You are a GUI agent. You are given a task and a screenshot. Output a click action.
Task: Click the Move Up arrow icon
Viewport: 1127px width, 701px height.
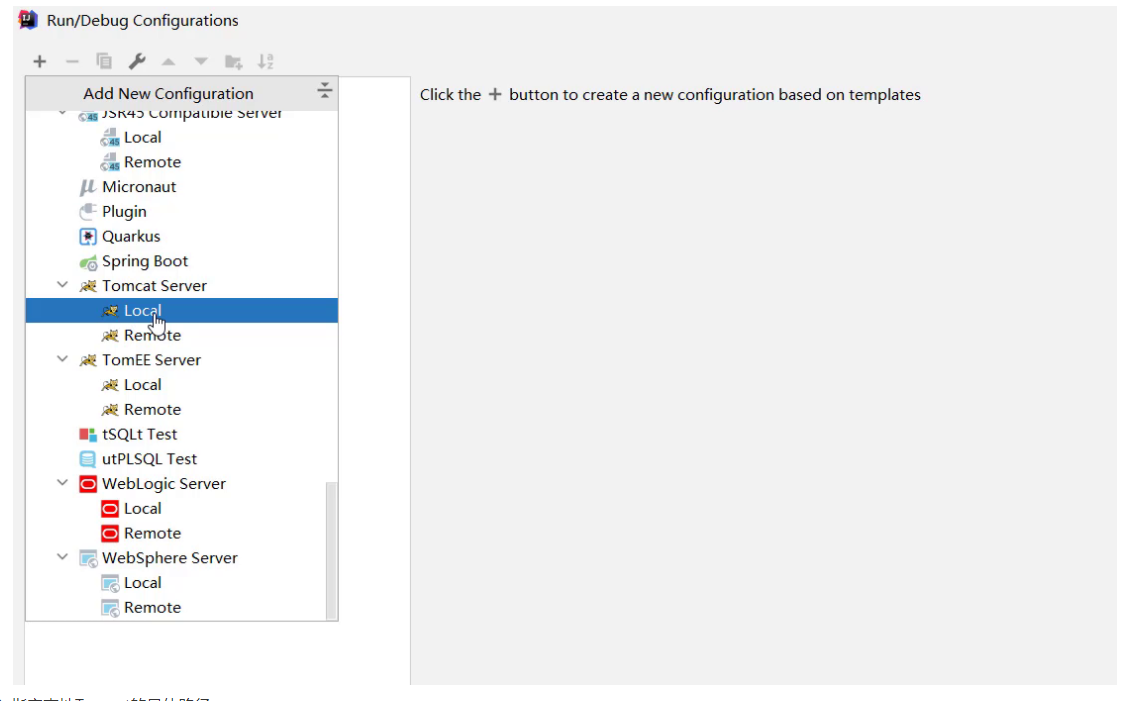tap(168, 62)
